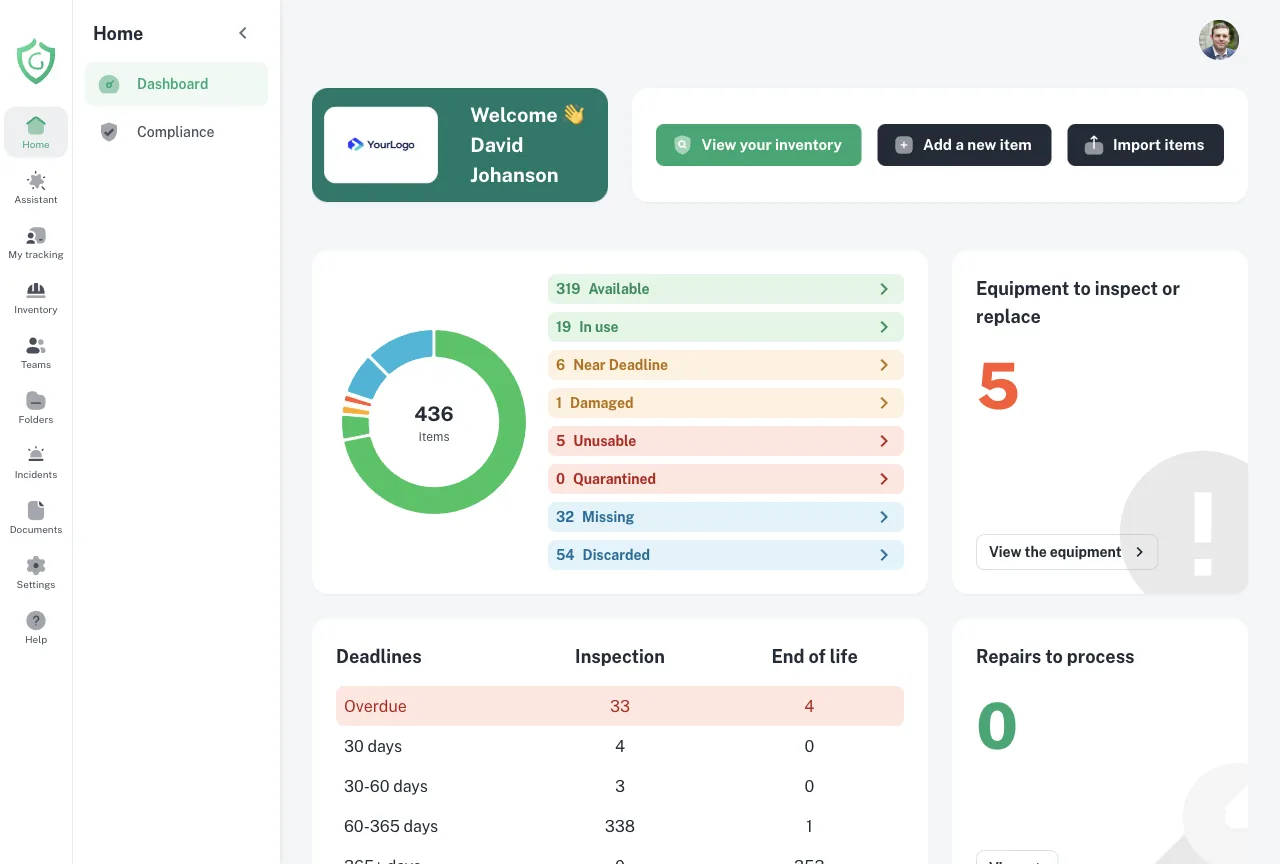Open the Help question mark icon

tap(36, 620)
